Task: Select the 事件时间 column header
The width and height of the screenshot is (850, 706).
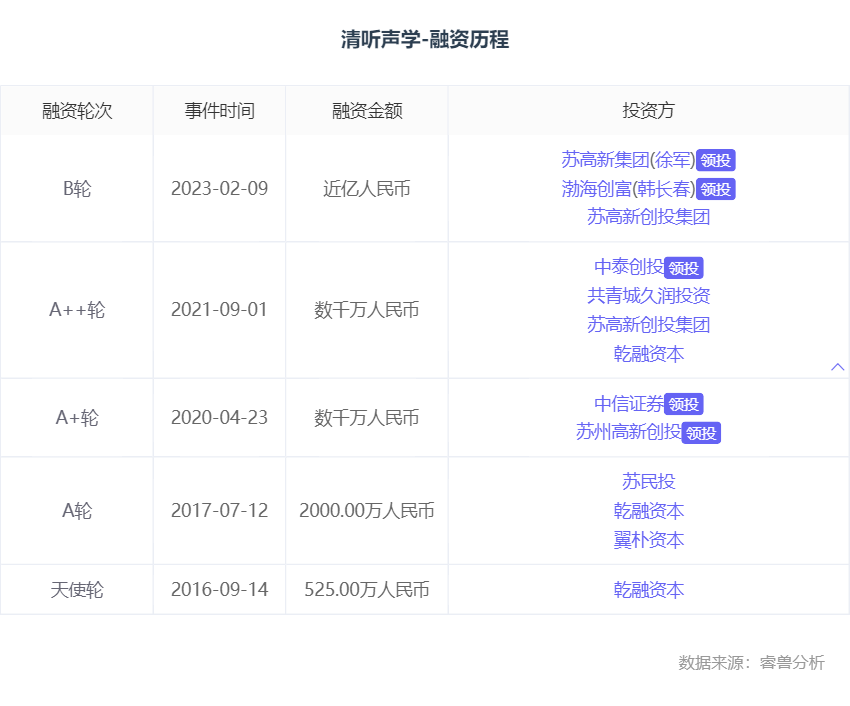Action: pos(220,111)
